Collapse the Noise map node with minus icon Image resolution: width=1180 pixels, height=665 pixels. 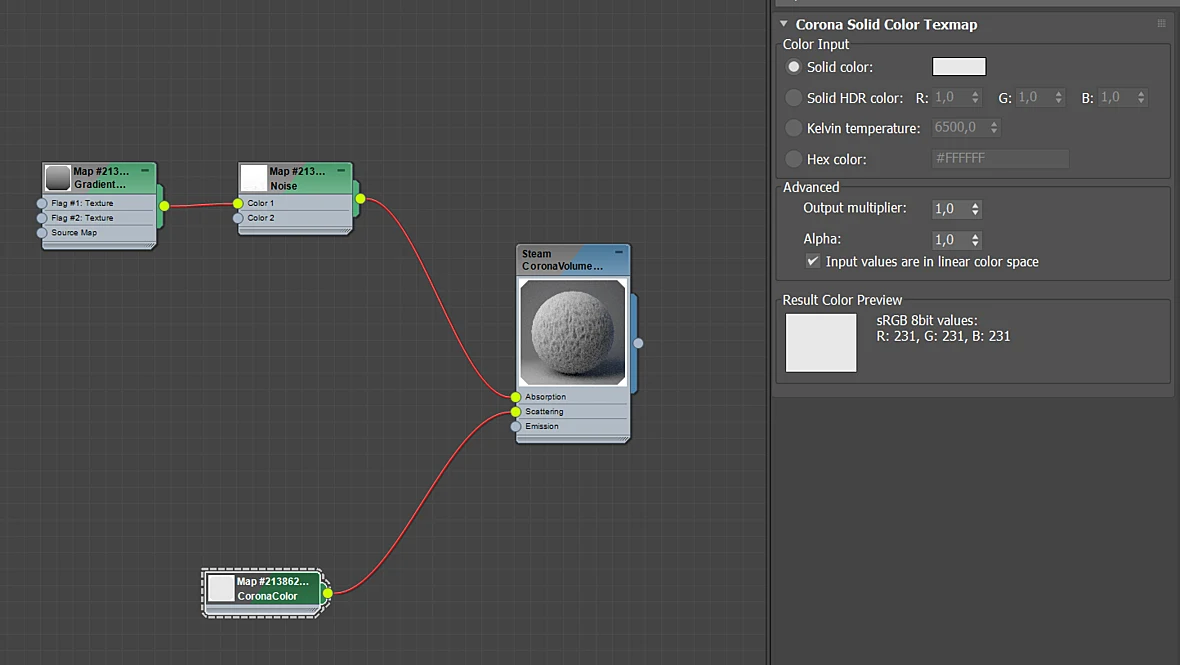341,171
